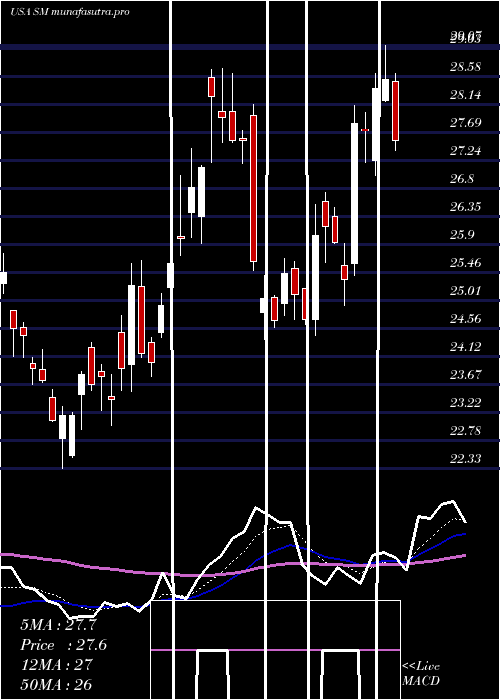Image resolution: width=500 pixels, height=700 pixels.
Task: Click the 25.01 price axis label
Action: click(x=465, y=291)
